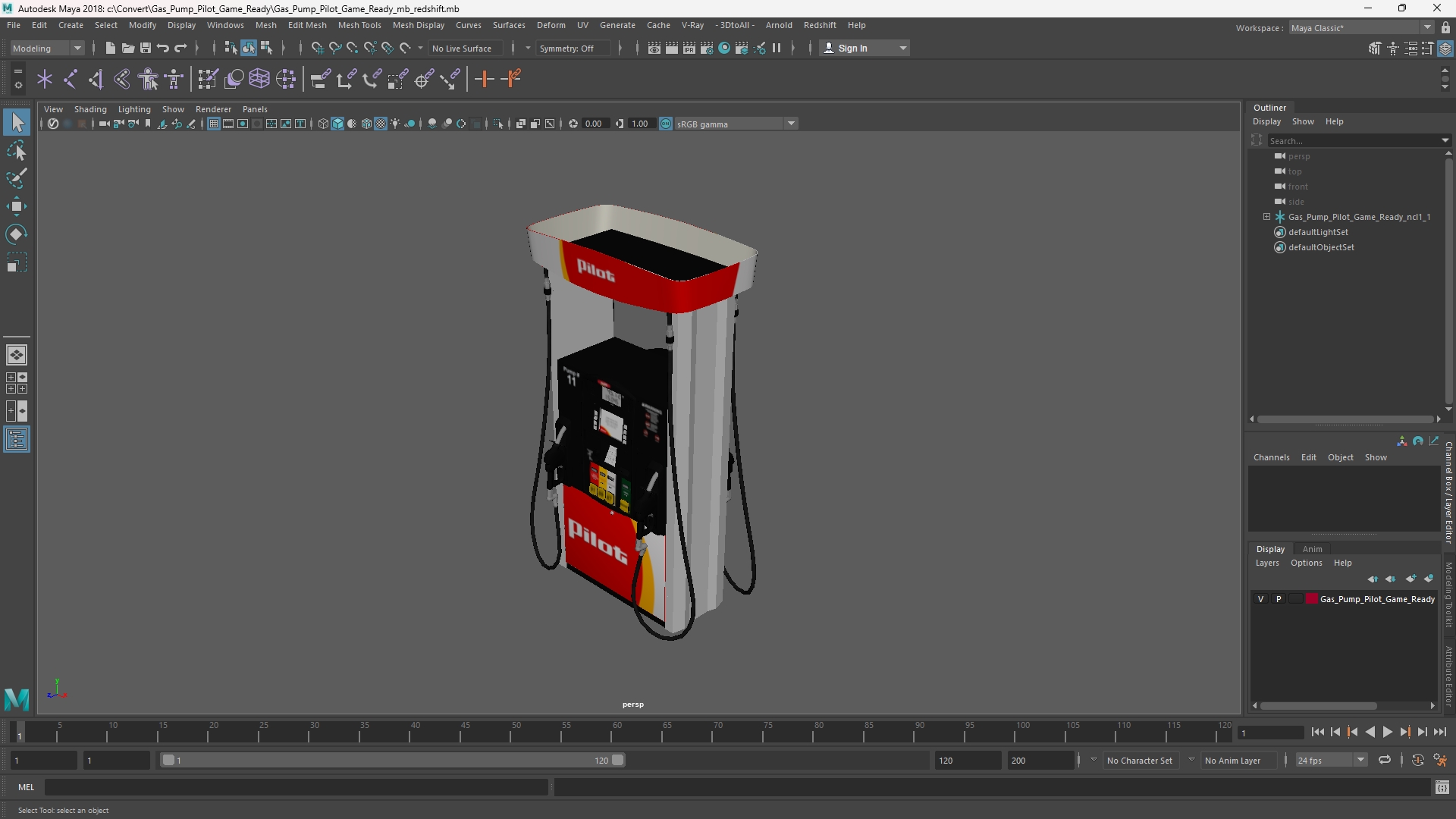The height and width of the screenshot is (819, 1456).
Task: Click the play forwards button
Action: pyautogui.click(x=1387, y=732)
